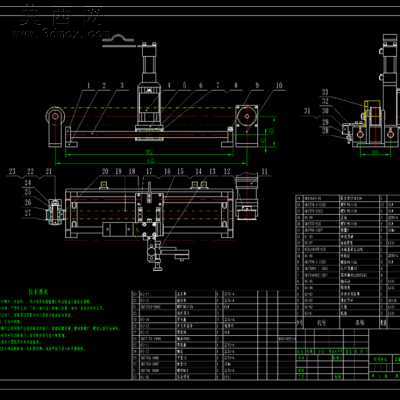Click the green technical requirements heading
400x400 pixels.
(38, 292)
